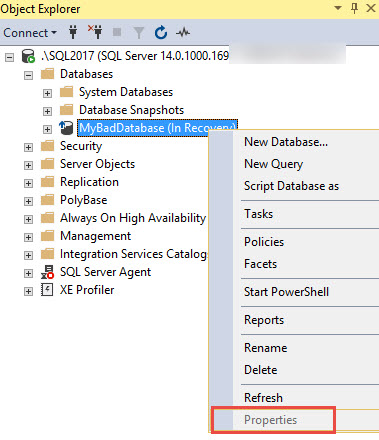This screenshot has height=440, width=379.
Task: Close the Object Explorer panel
Action: [371, 8]
